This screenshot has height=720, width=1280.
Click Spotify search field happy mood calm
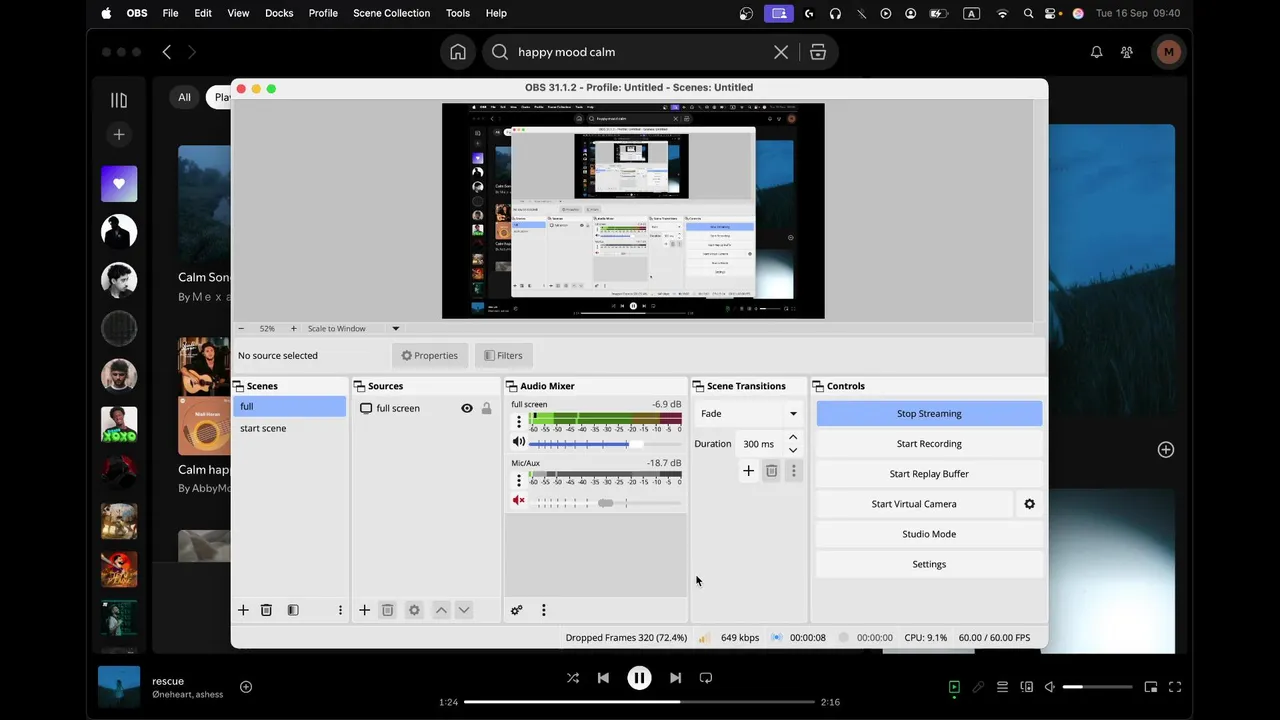pyautogui.click(x=640, y=52)
